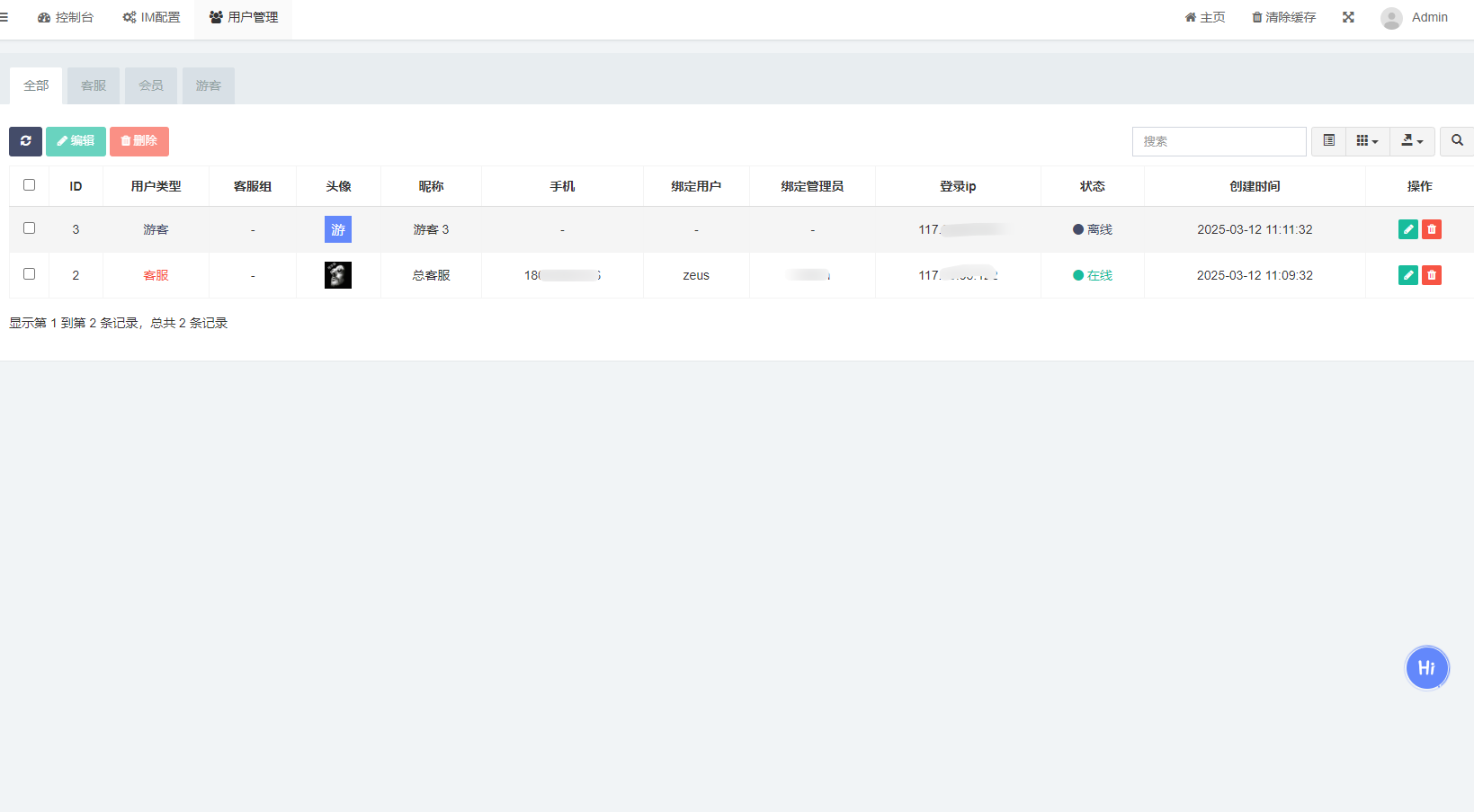Screen dimensions: 1474x812
Task: Select the checkbox for ID 3 row
Action: [30, 228]
